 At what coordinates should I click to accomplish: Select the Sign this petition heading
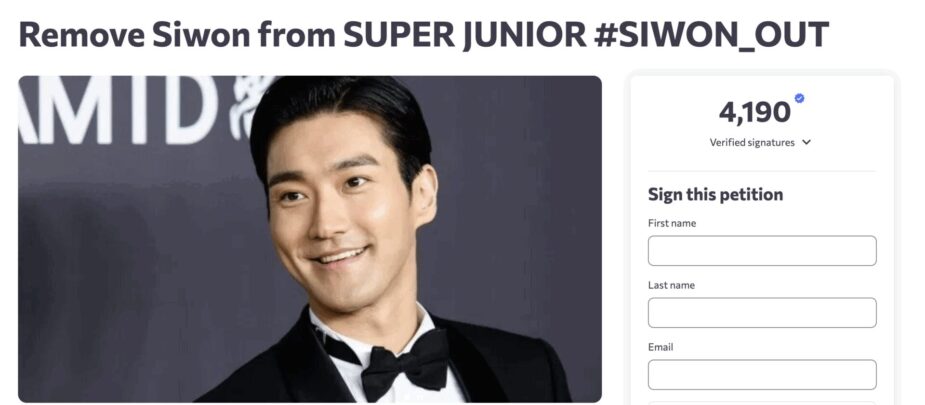(x=716, y=194)
